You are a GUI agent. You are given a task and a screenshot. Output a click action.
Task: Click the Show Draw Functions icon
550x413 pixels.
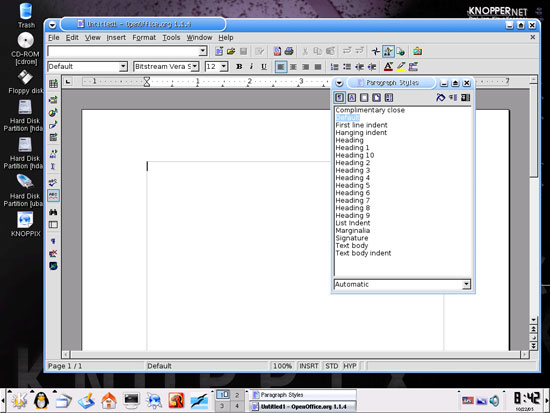click(x=53, y=125)
